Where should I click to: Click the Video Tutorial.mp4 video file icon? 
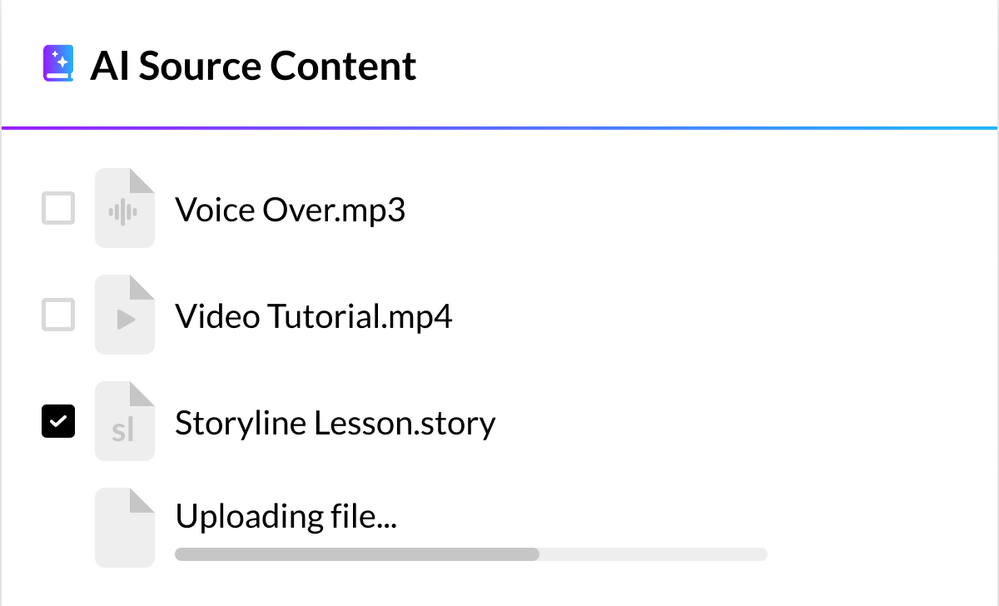[124, 317]
